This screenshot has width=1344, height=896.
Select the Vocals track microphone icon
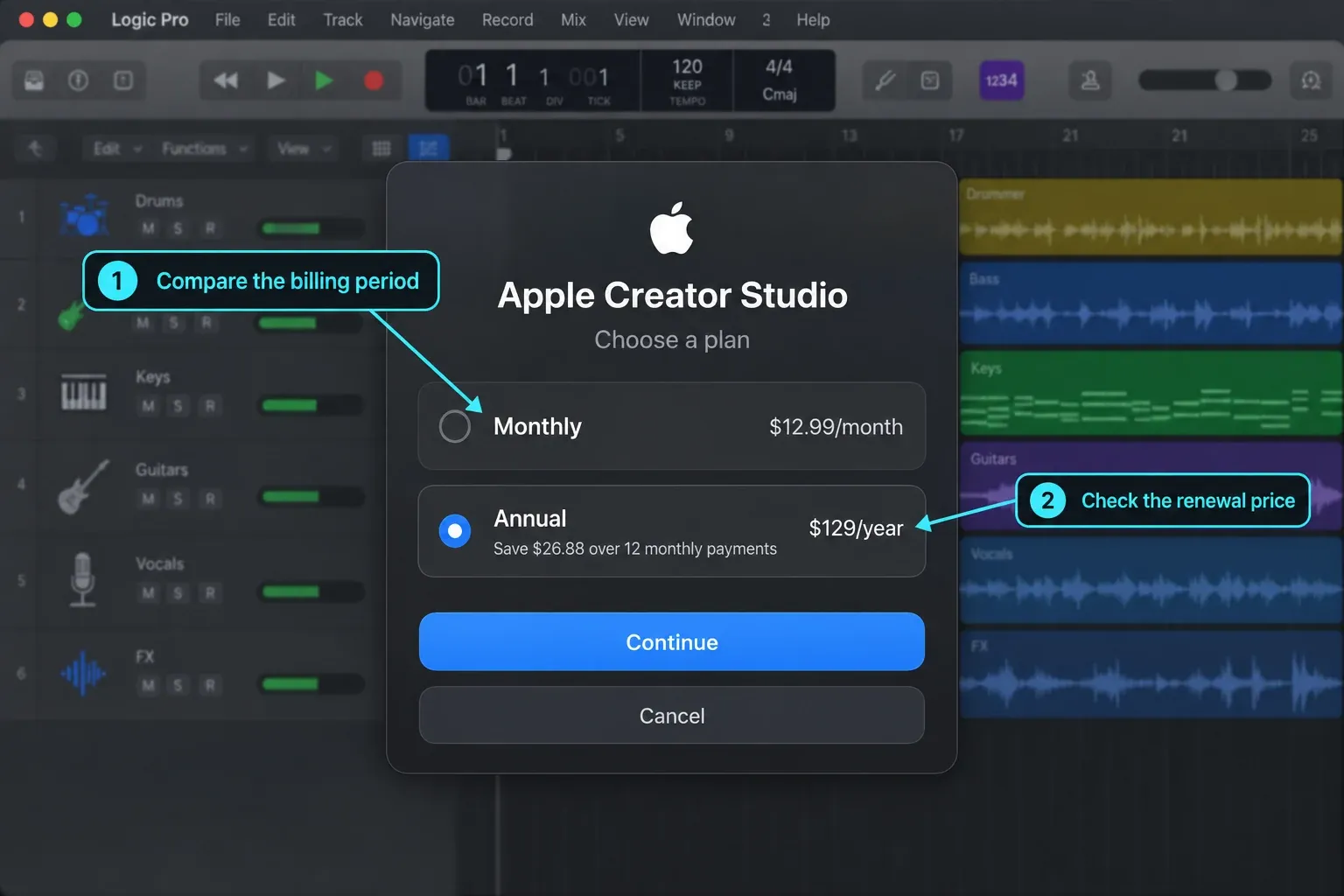click(83, 579)
